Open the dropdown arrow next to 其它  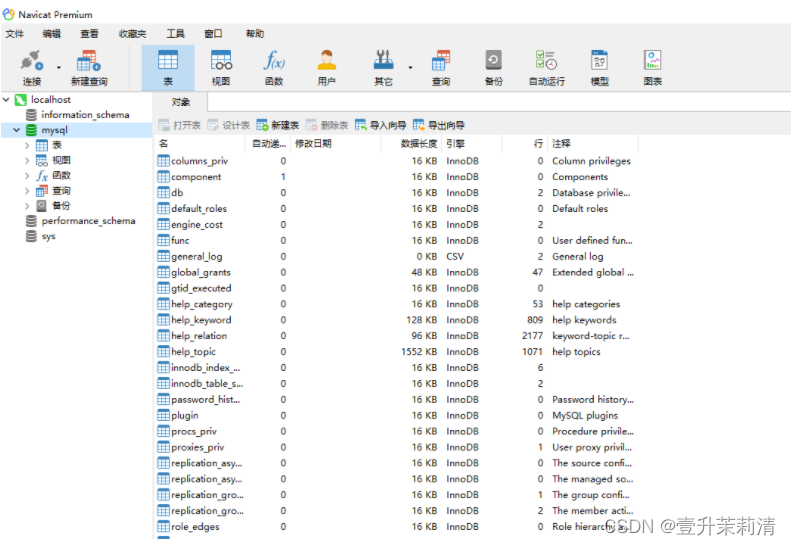(410, 67)
